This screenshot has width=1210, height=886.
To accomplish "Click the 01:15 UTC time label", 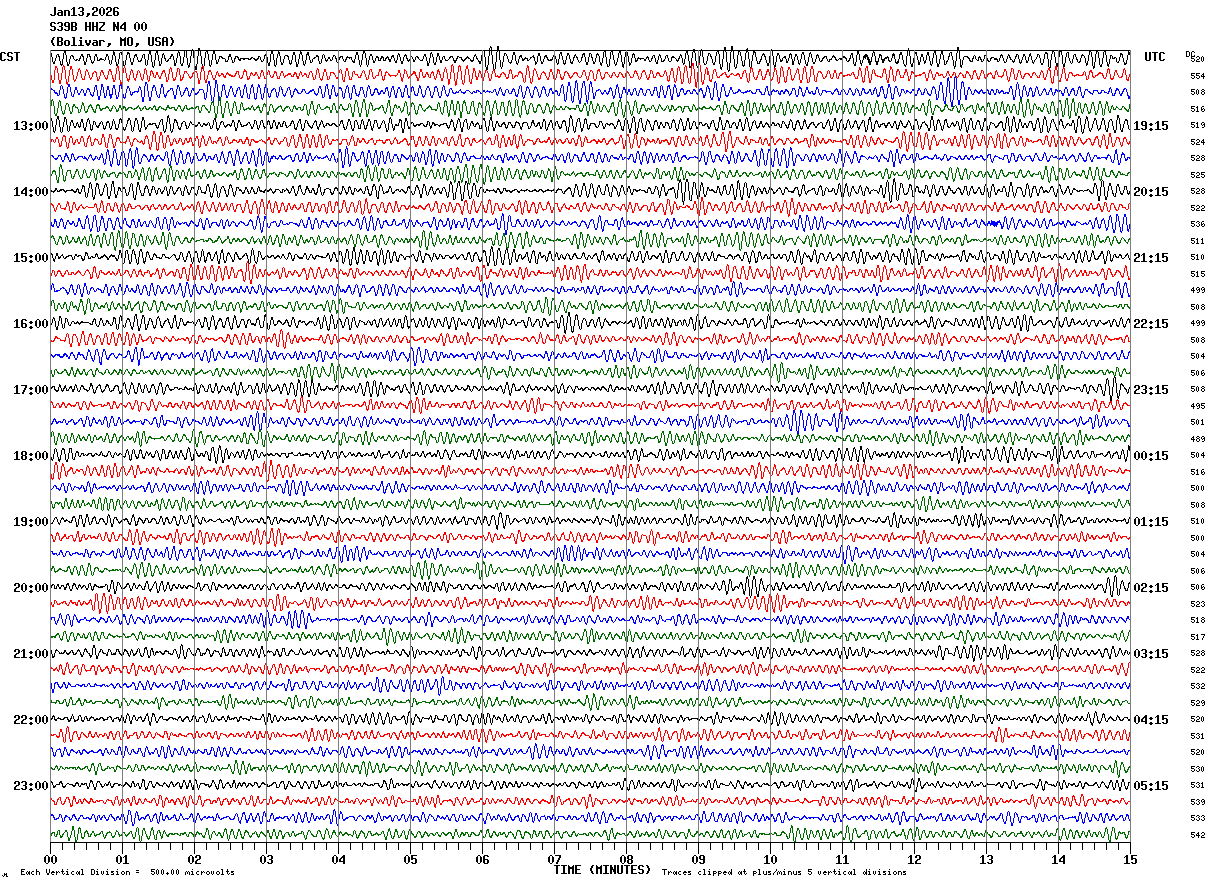I will [x=1151, y=522].
